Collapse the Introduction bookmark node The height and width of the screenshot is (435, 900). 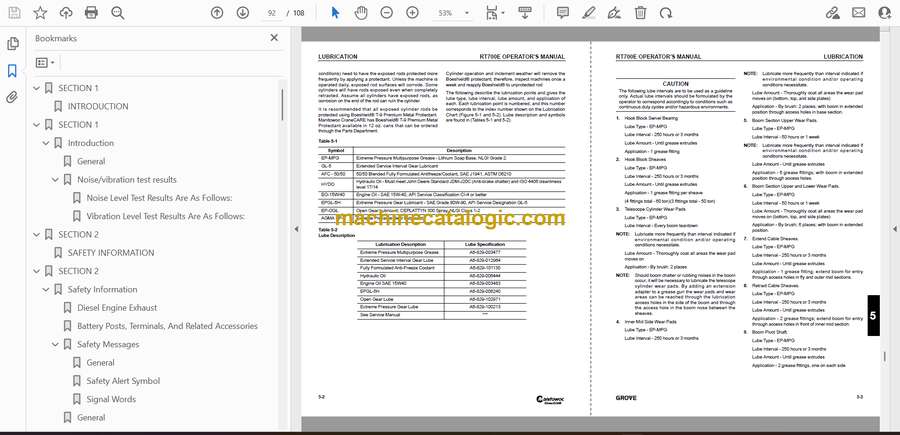pos(46,143)
